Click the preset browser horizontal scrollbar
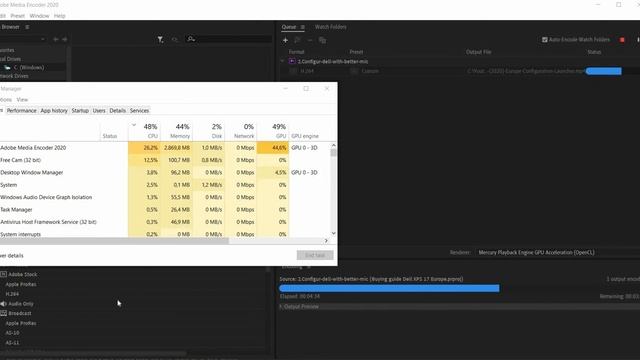 [x=94, y=353]
